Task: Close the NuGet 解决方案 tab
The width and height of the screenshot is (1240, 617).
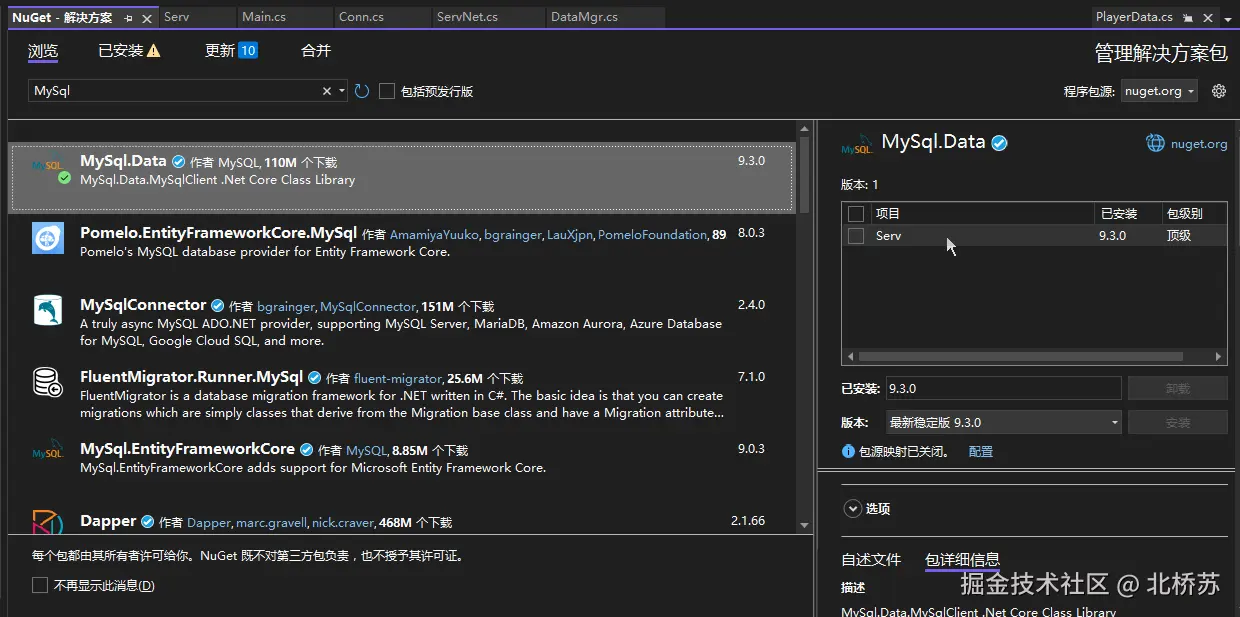Action: [x=147, y=18]
